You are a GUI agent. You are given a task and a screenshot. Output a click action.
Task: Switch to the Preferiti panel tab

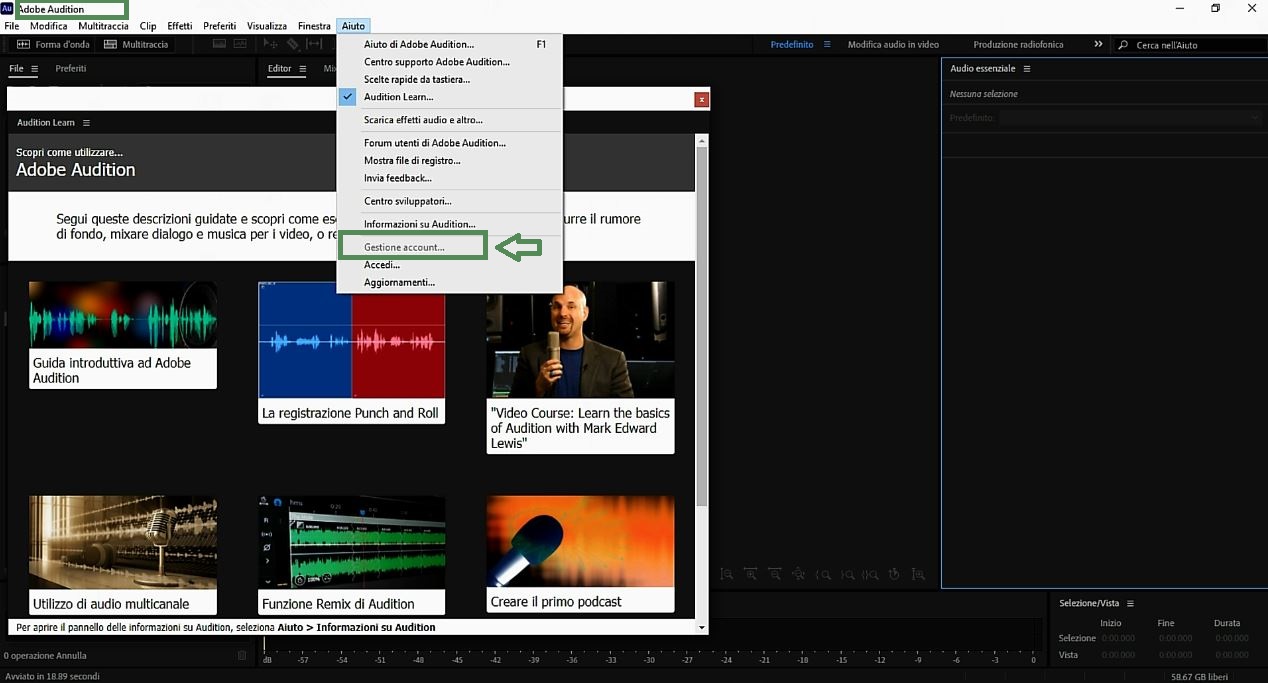click(71, 68)
